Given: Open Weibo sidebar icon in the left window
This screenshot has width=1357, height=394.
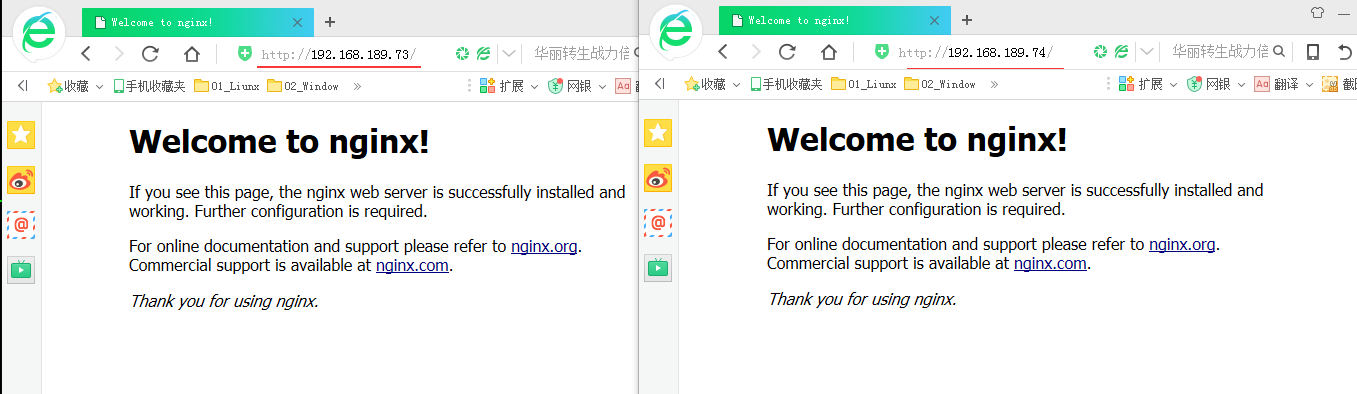Looking at the screenshot, I should 21,180.
